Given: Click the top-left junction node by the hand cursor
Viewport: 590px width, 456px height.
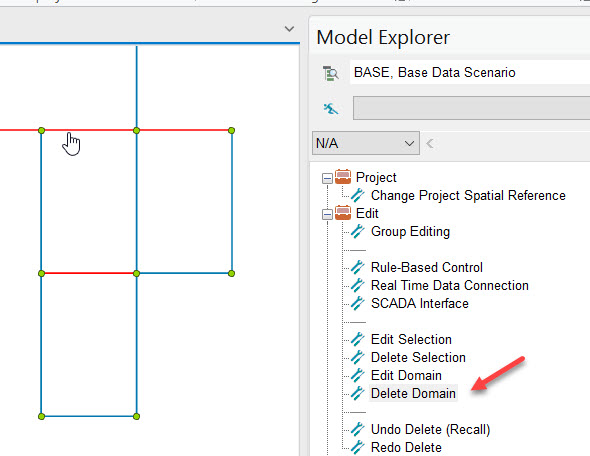Looking at the screenshot, I should click(x=41, y=130).
